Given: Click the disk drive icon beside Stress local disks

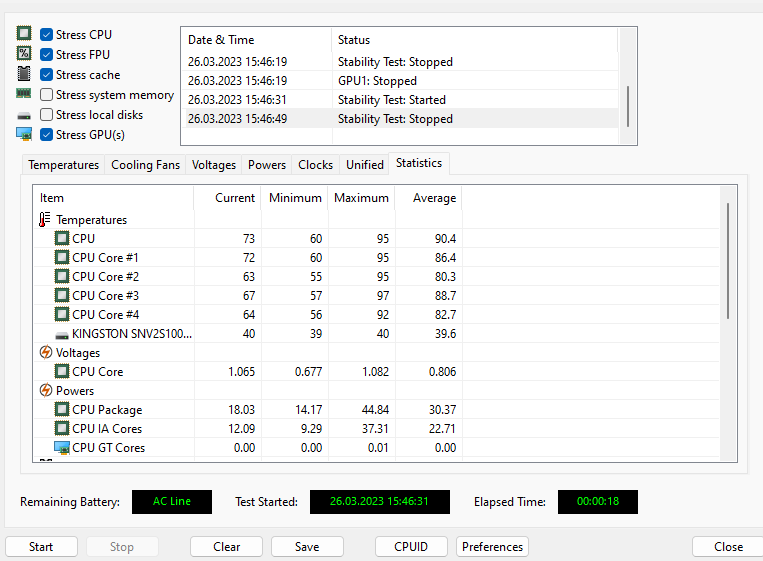Looking at the screenshot, I should coord(24,116).
